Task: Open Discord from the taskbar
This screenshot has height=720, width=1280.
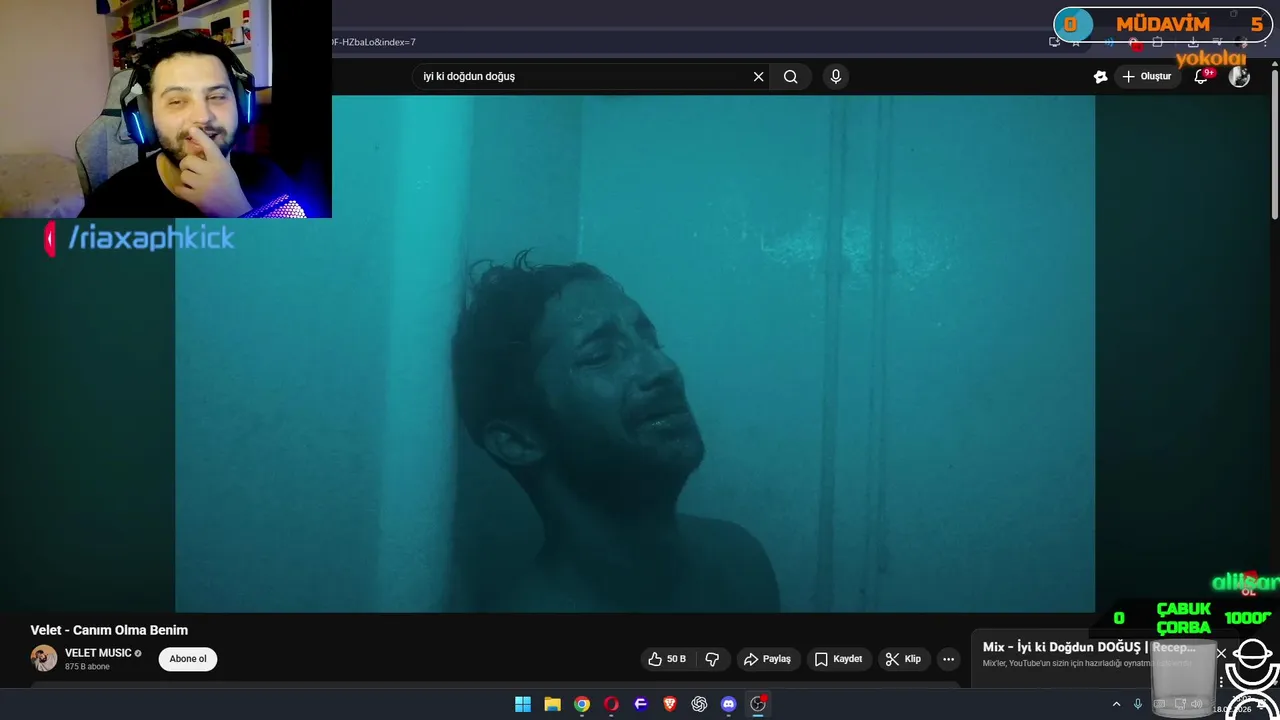Action: [x=729, y=704]
